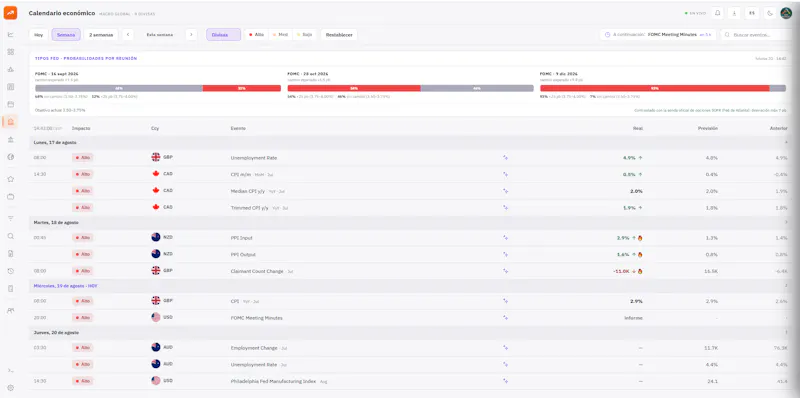Click the Esta semana label

[160, 35]
